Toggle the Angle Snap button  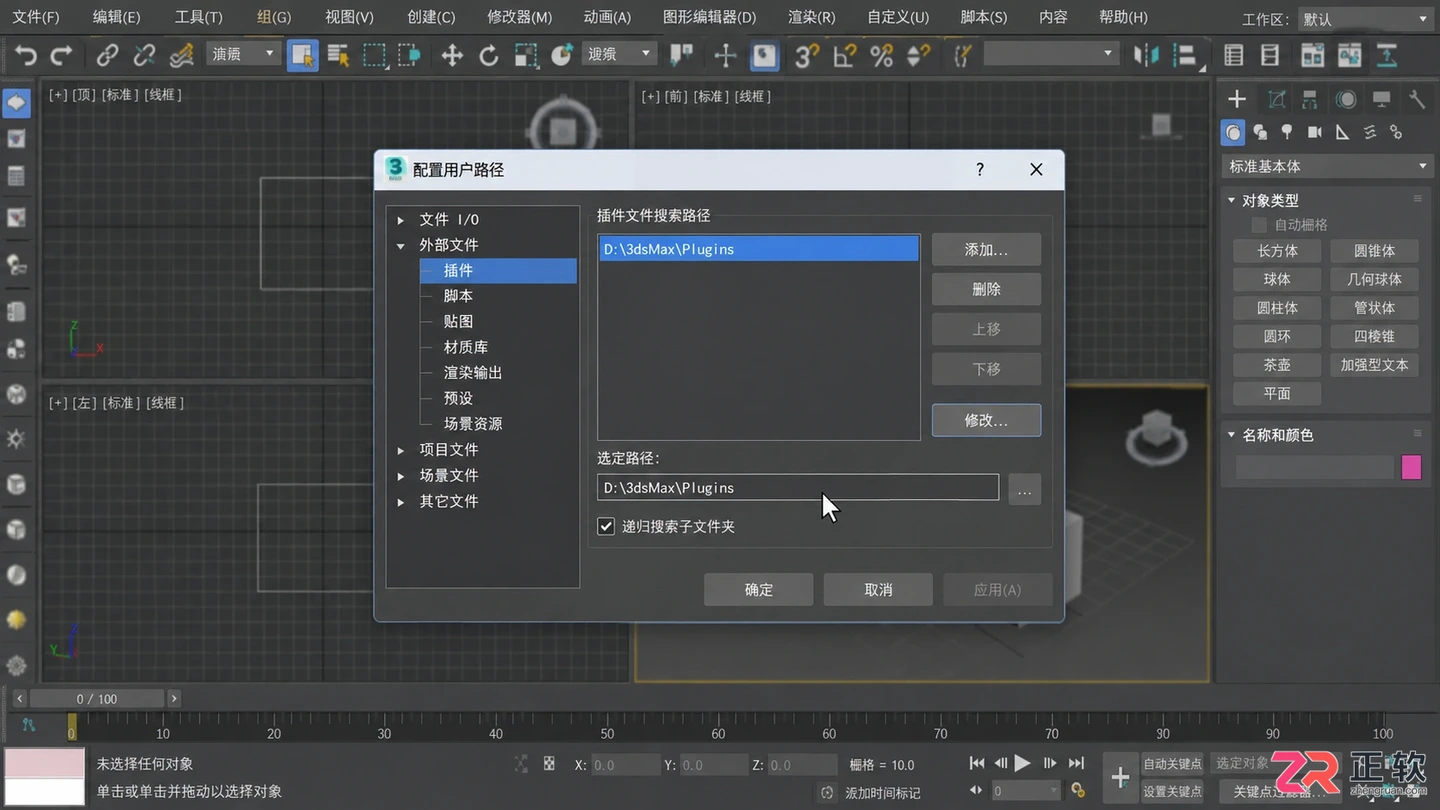coord(844,55)
